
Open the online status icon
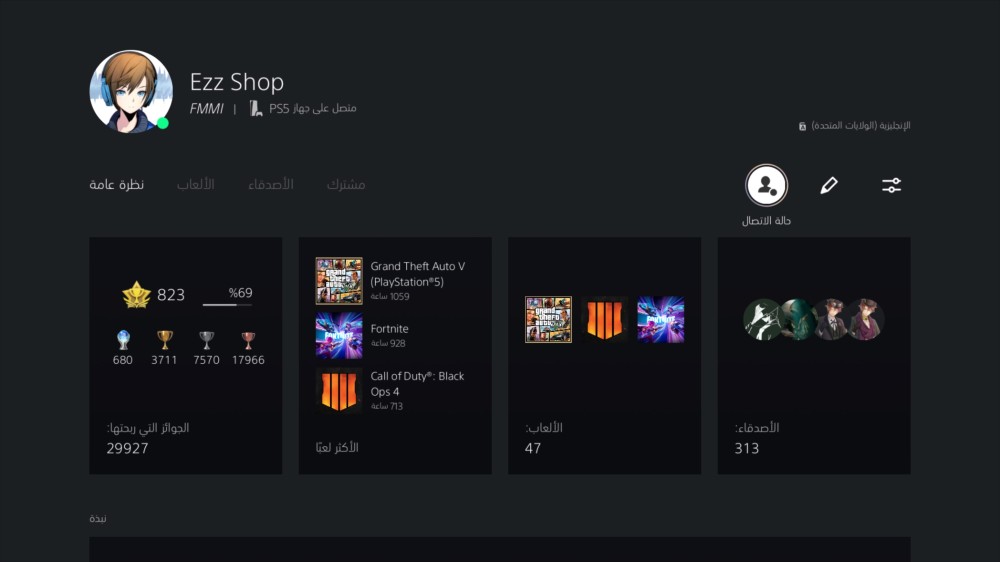tap(766, 185)
